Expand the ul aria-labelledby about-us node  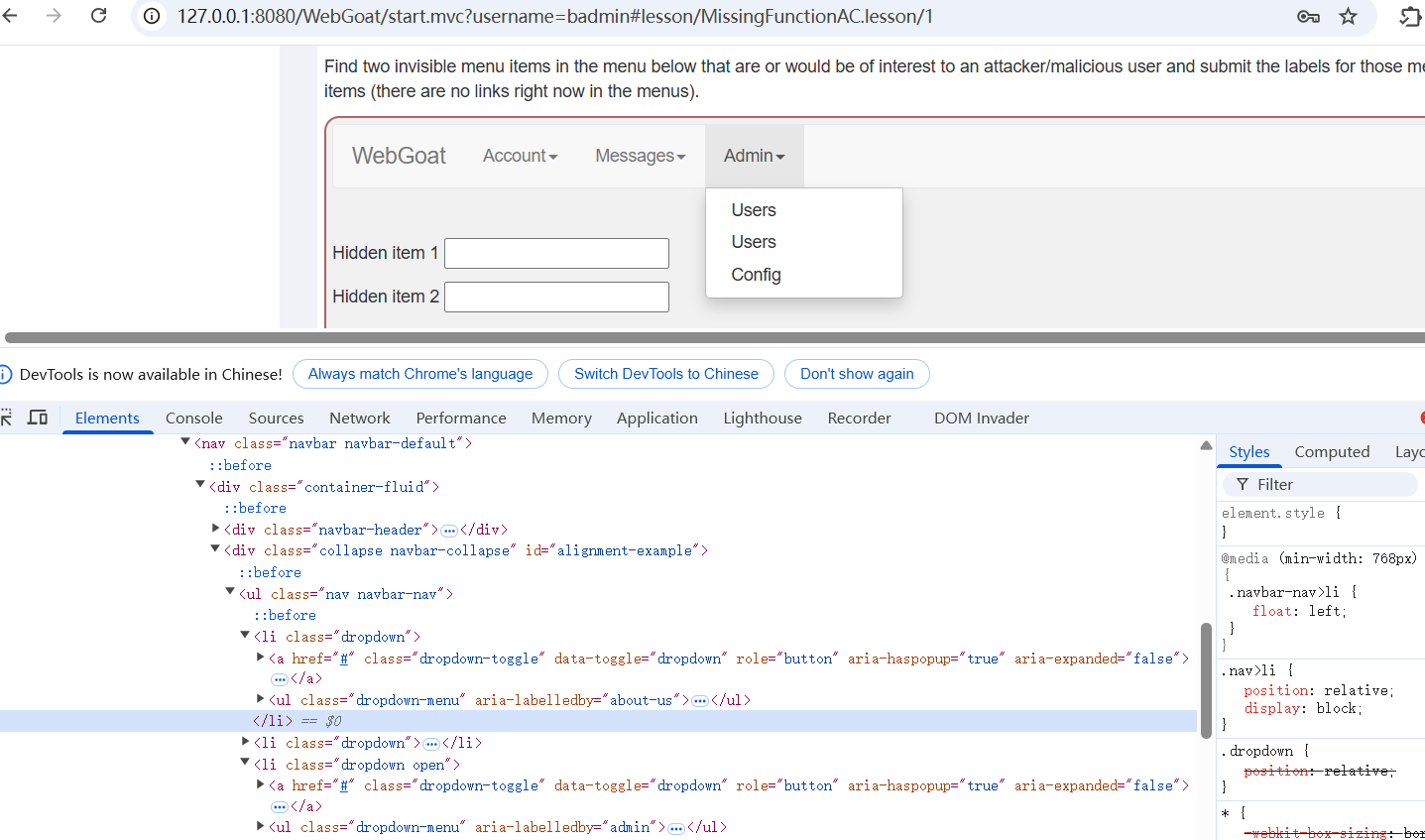point(260,699)
